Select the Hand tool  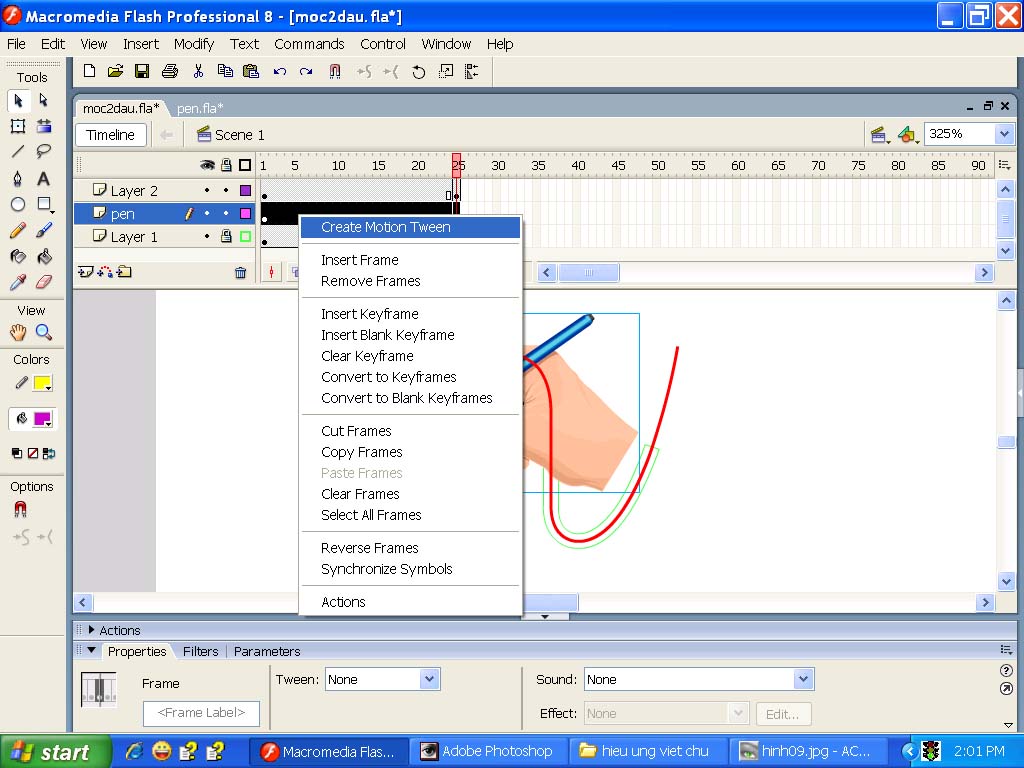click(x=18, y=332)
